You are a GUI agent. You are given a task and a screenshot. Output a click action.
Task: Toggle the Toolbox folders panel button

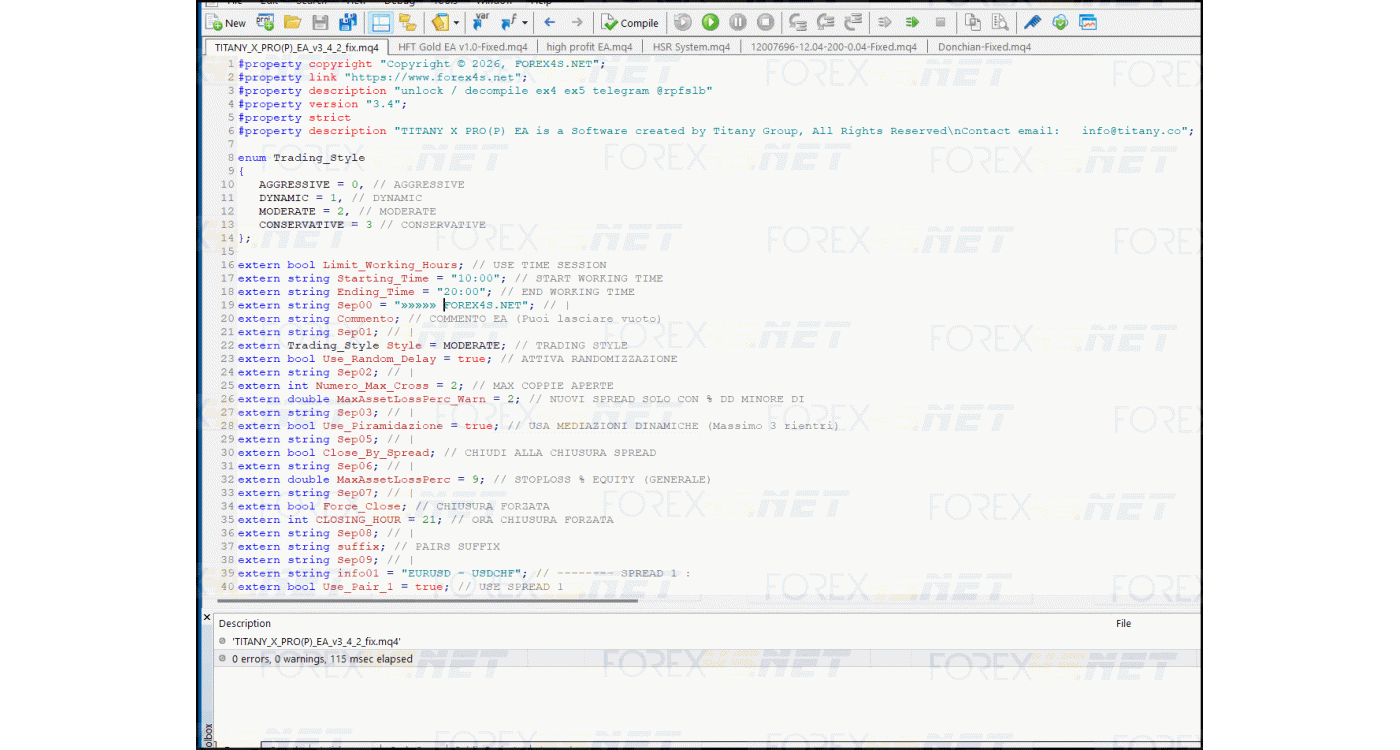point(407,22)
